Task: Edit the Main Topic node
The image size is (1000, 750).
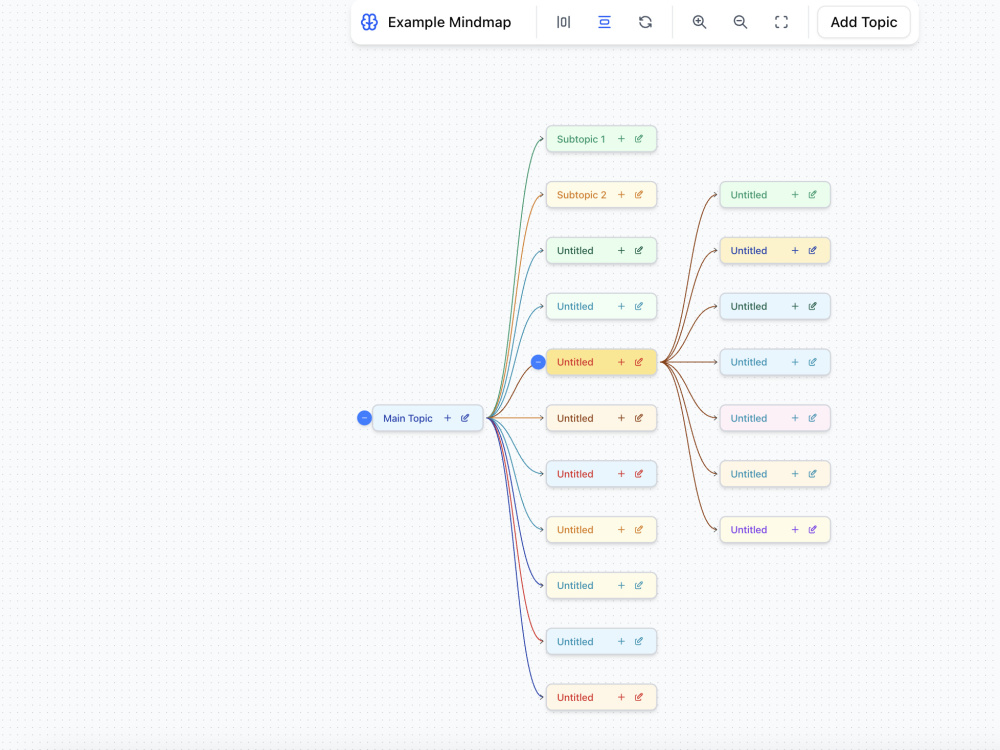Action: pyautogui.click(x=465, y=418)
